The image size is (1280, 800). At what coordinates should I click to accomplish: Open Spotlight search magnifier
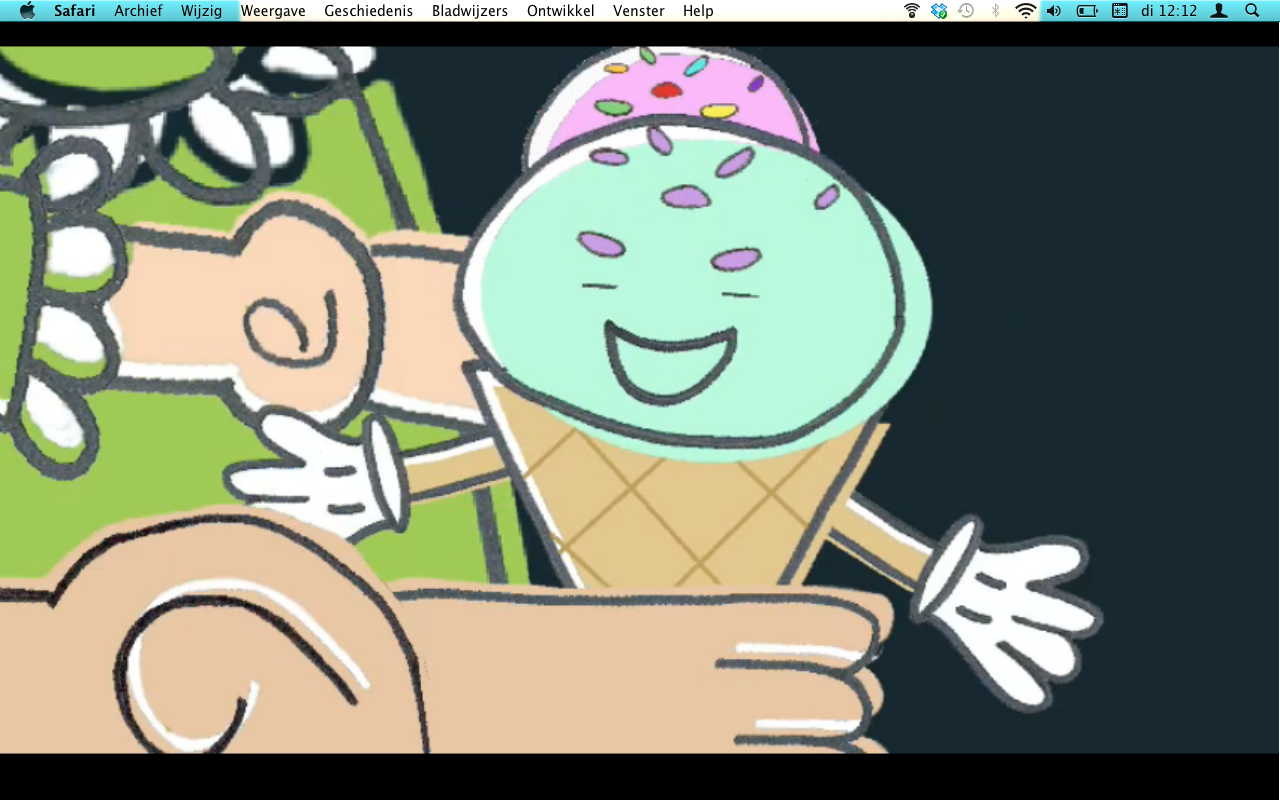pos(1252,11)
